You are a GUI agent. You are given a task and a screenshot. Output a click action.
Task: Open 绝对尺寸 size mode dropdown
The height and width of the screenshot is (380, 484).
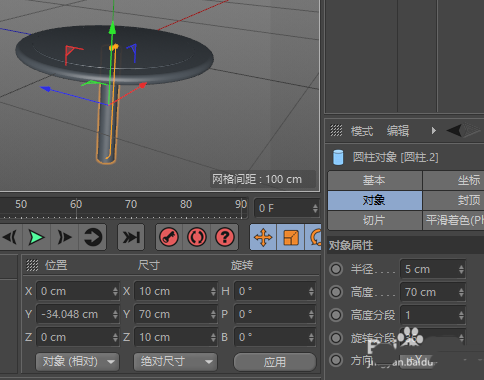click(175, 362)
